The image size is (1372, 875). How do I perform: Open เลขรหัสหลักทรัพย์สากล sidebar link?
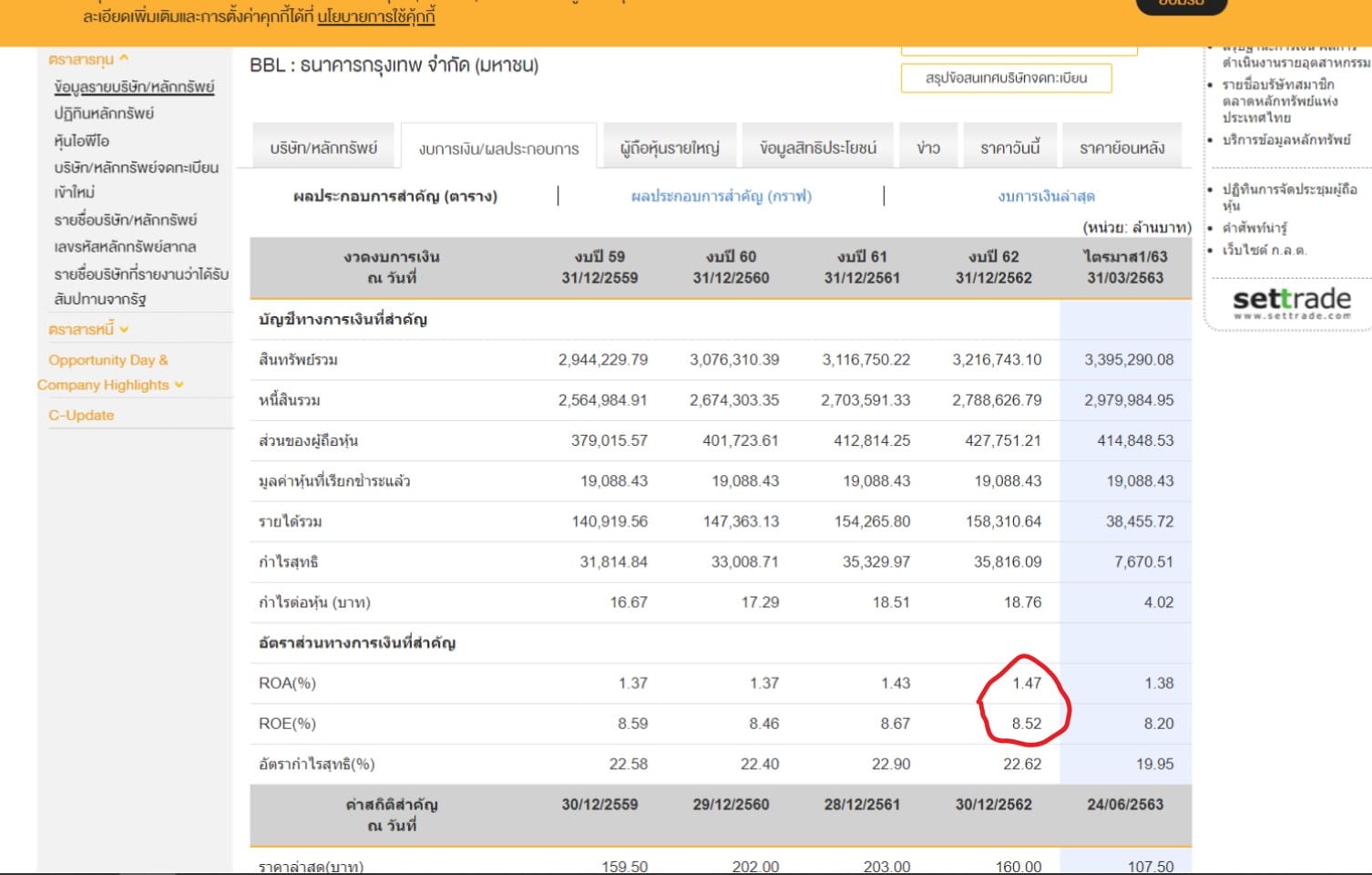coord(125,246)
